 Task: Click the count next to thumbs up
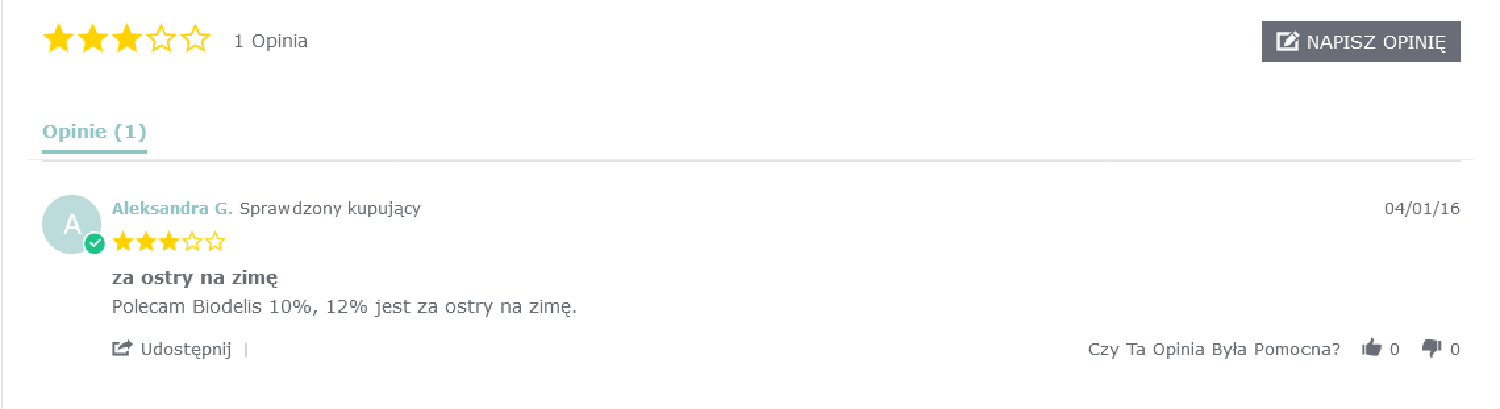1394,349
